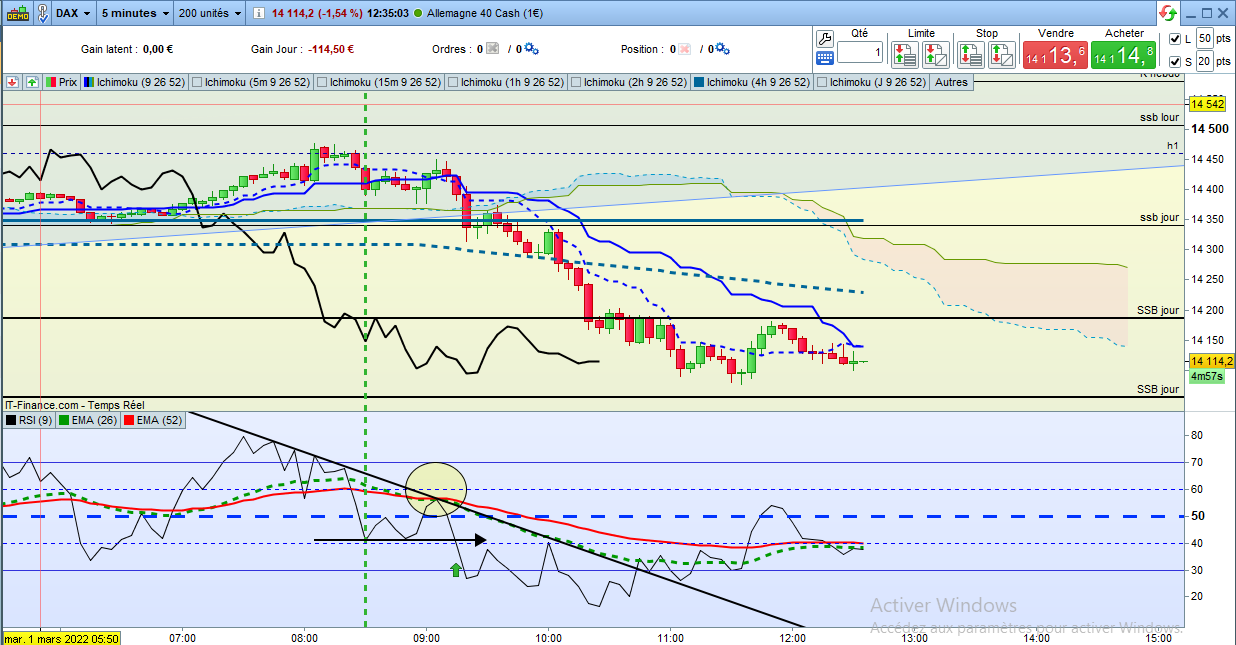Click the blue keyboard icon
This screenshot has height=645, width=1236.
tap(825, 59)
